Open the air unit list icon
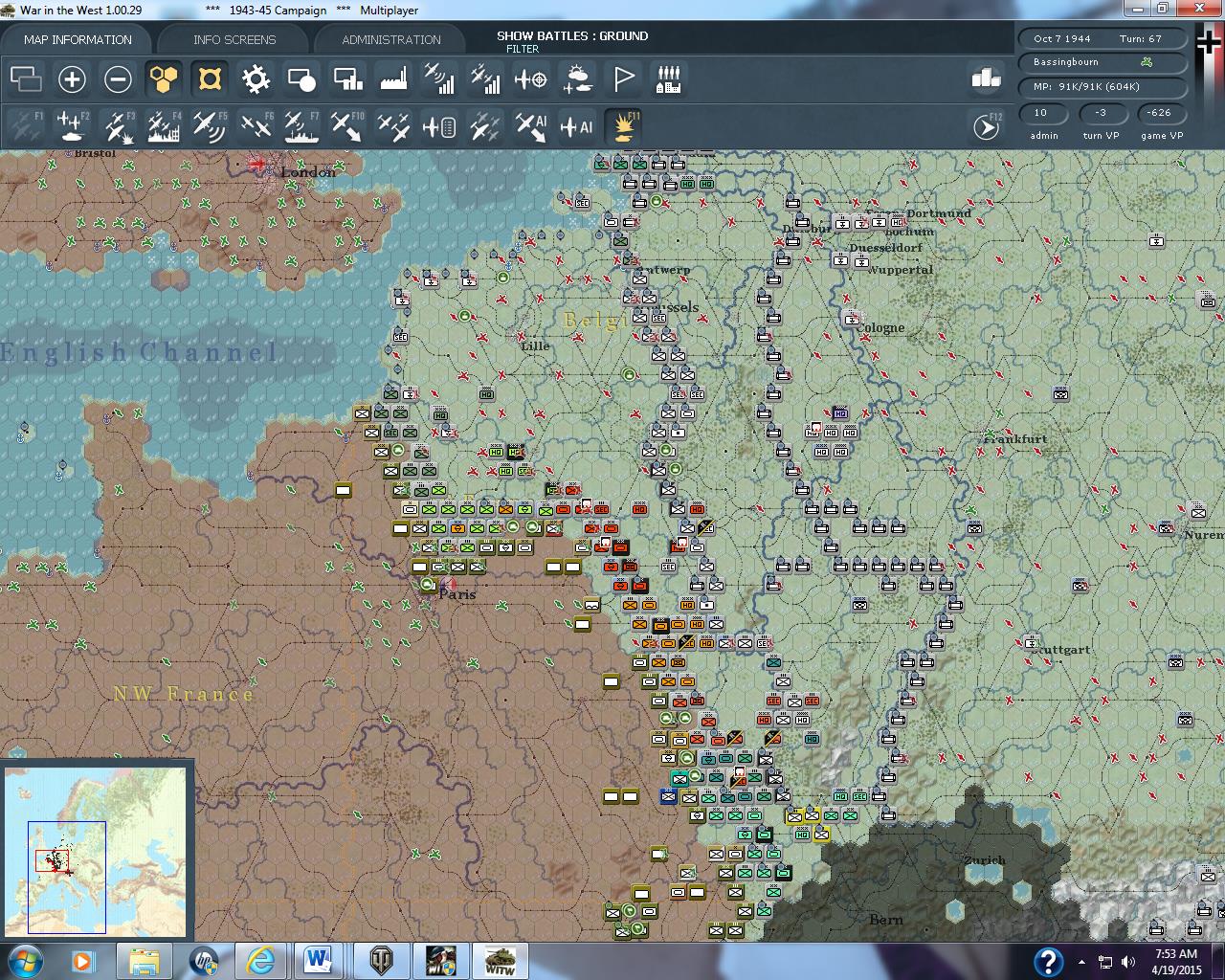The height and width of the screenshot is (980, 1225). 439,126
